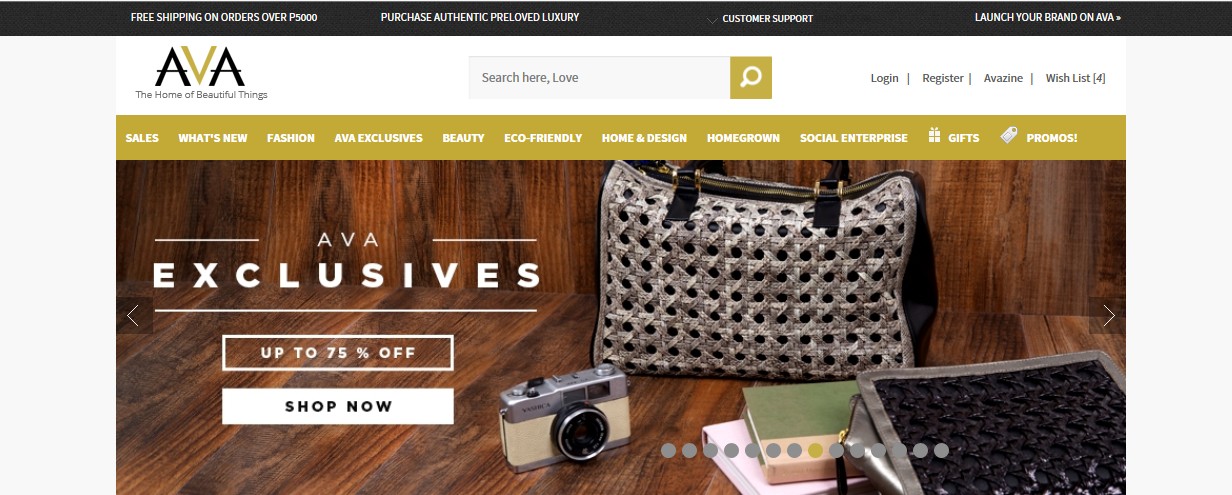Click the gold search magnifier button
This screenshot has width=1232, height=495.
[751, 77]
